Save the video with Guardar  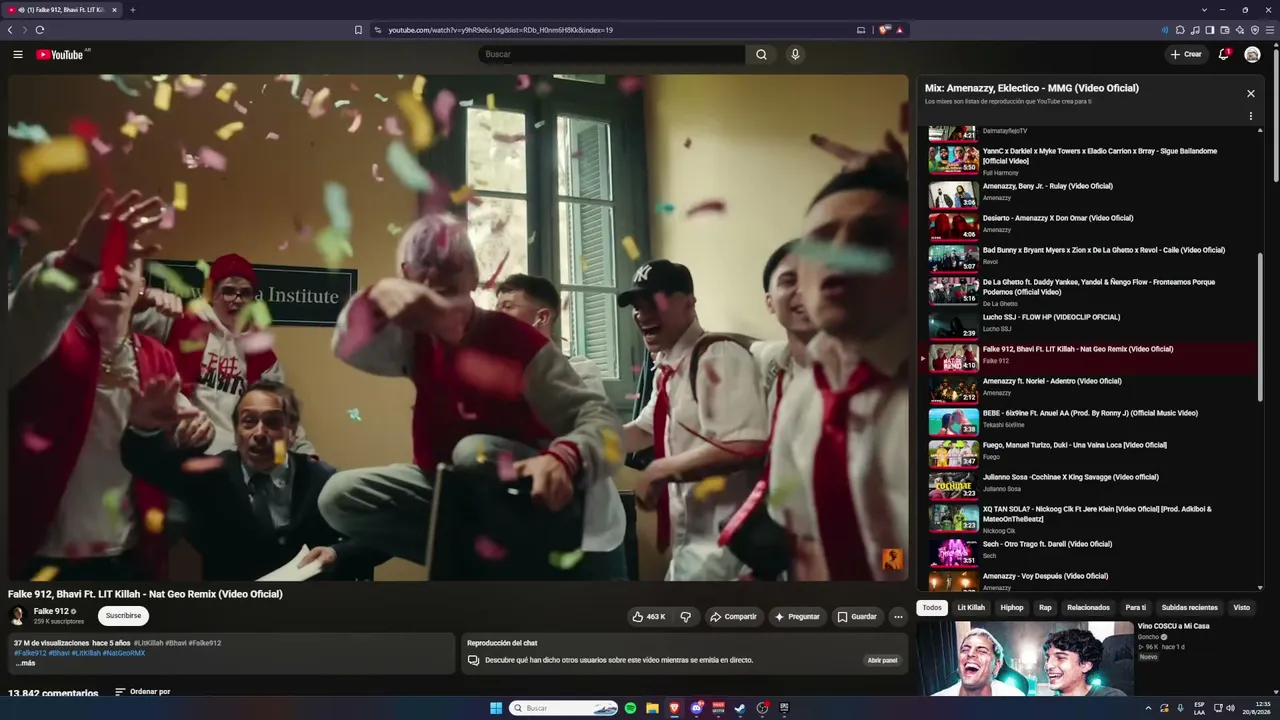[x=857, y=617]
